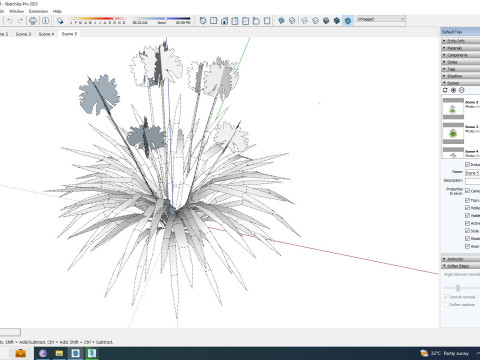This screenshot has width=480, height=360.
Task: Click the scene Name input field
Action: 472,172
